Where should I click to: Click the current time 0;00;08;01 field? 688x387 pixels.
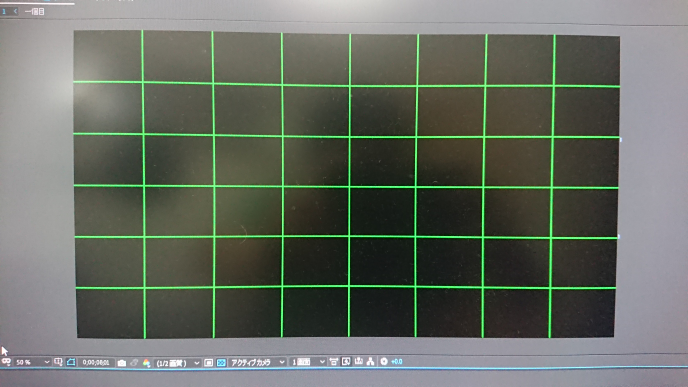point(96,362)
